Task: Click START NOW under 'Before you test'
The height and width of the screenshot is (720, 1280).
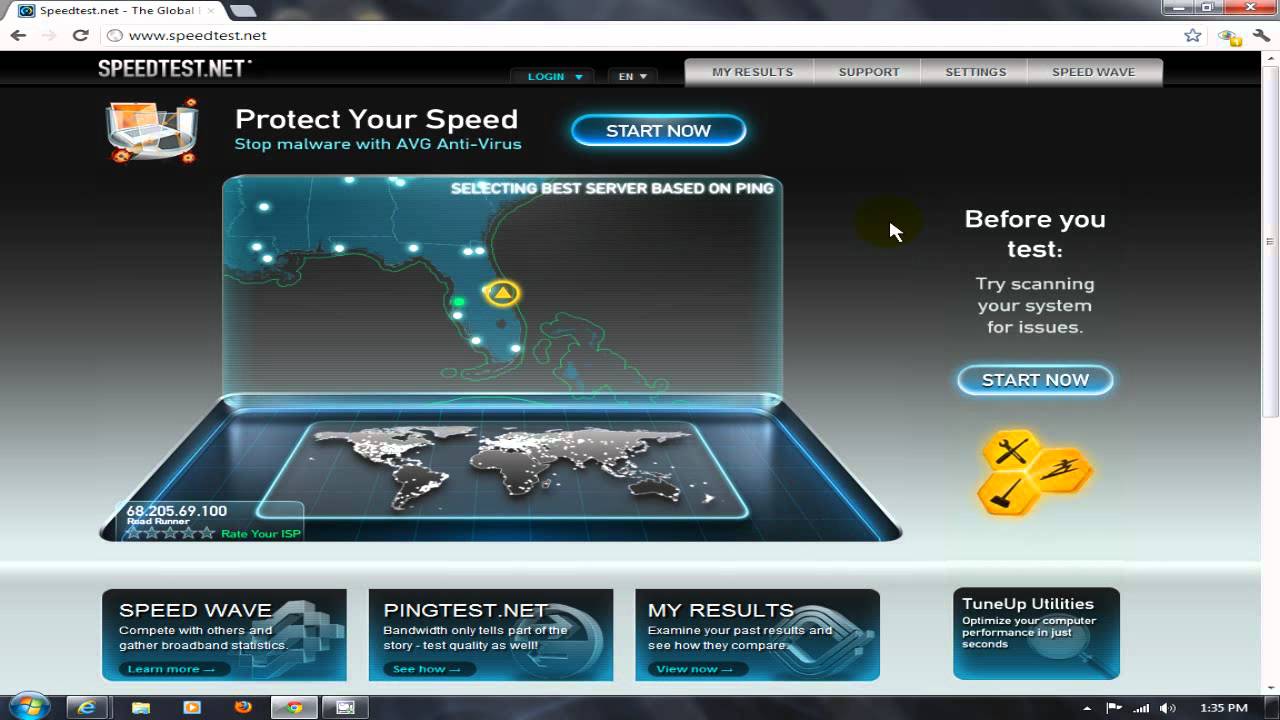Action: 1035,380
